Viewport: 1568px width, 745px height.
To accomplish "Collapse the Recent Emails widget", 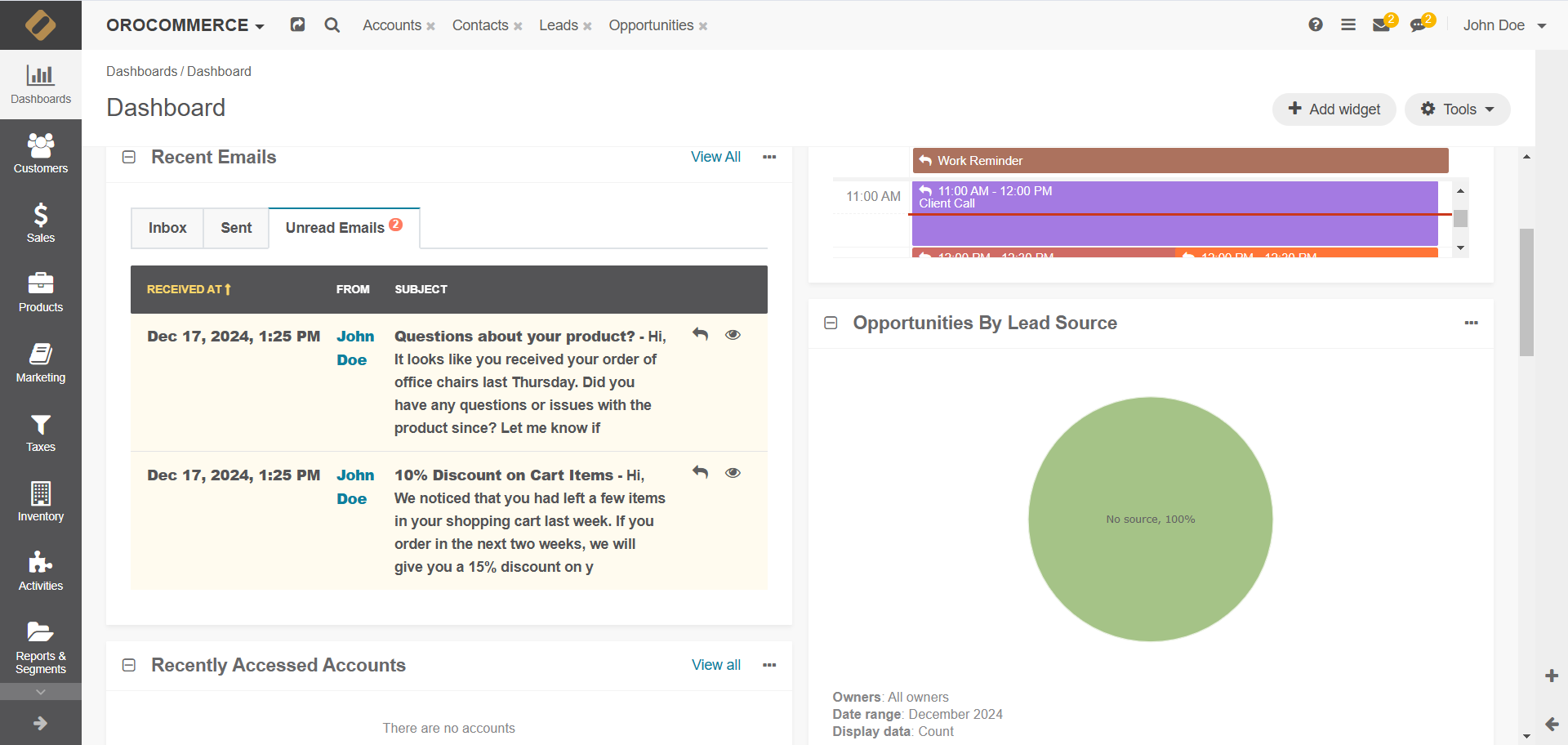I will tap(129, 157).
